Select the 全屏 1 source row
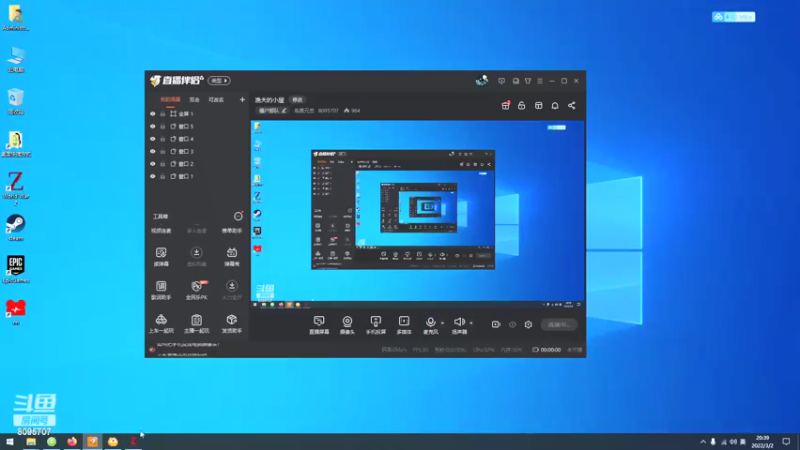800x450 pixels. (x=197, y=114)
